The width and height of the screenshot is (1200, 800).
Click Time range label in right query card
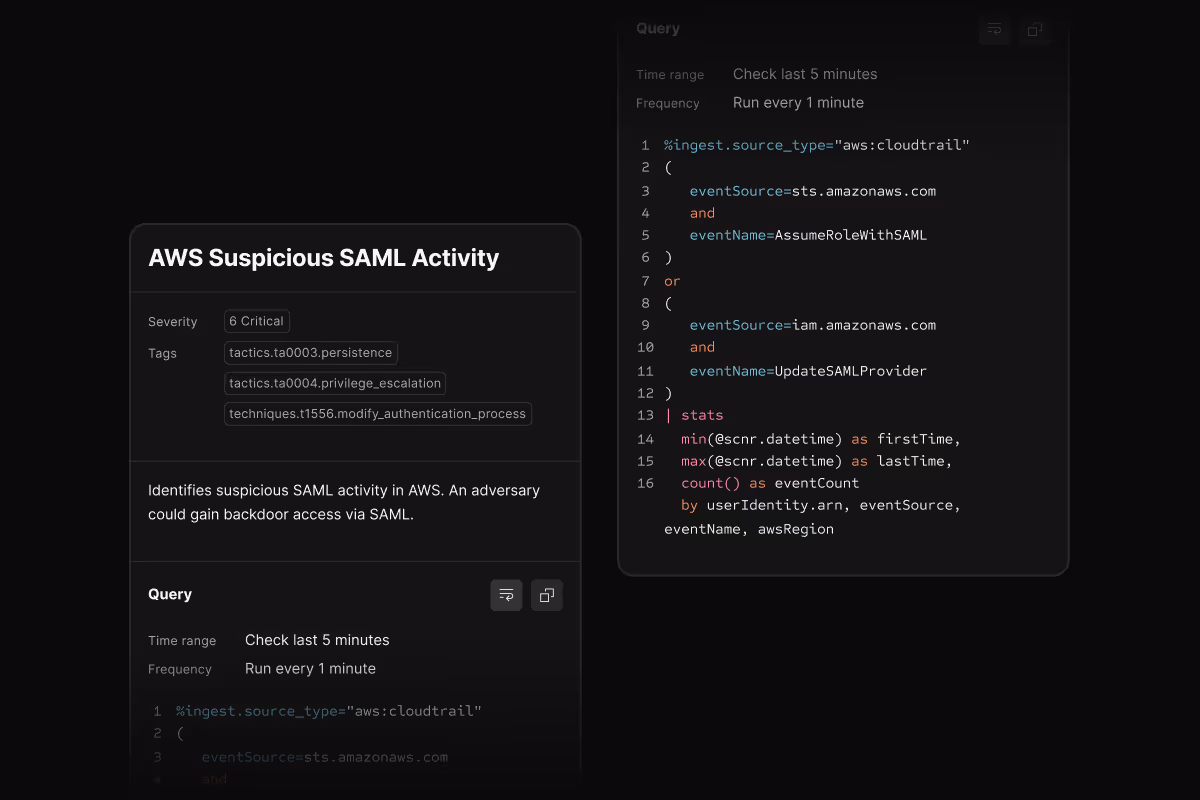(x=670, y=75)
